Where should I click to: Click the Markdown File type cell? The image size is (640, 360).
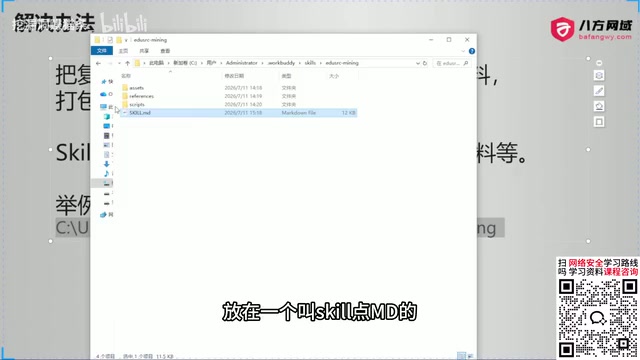(299, 113)
